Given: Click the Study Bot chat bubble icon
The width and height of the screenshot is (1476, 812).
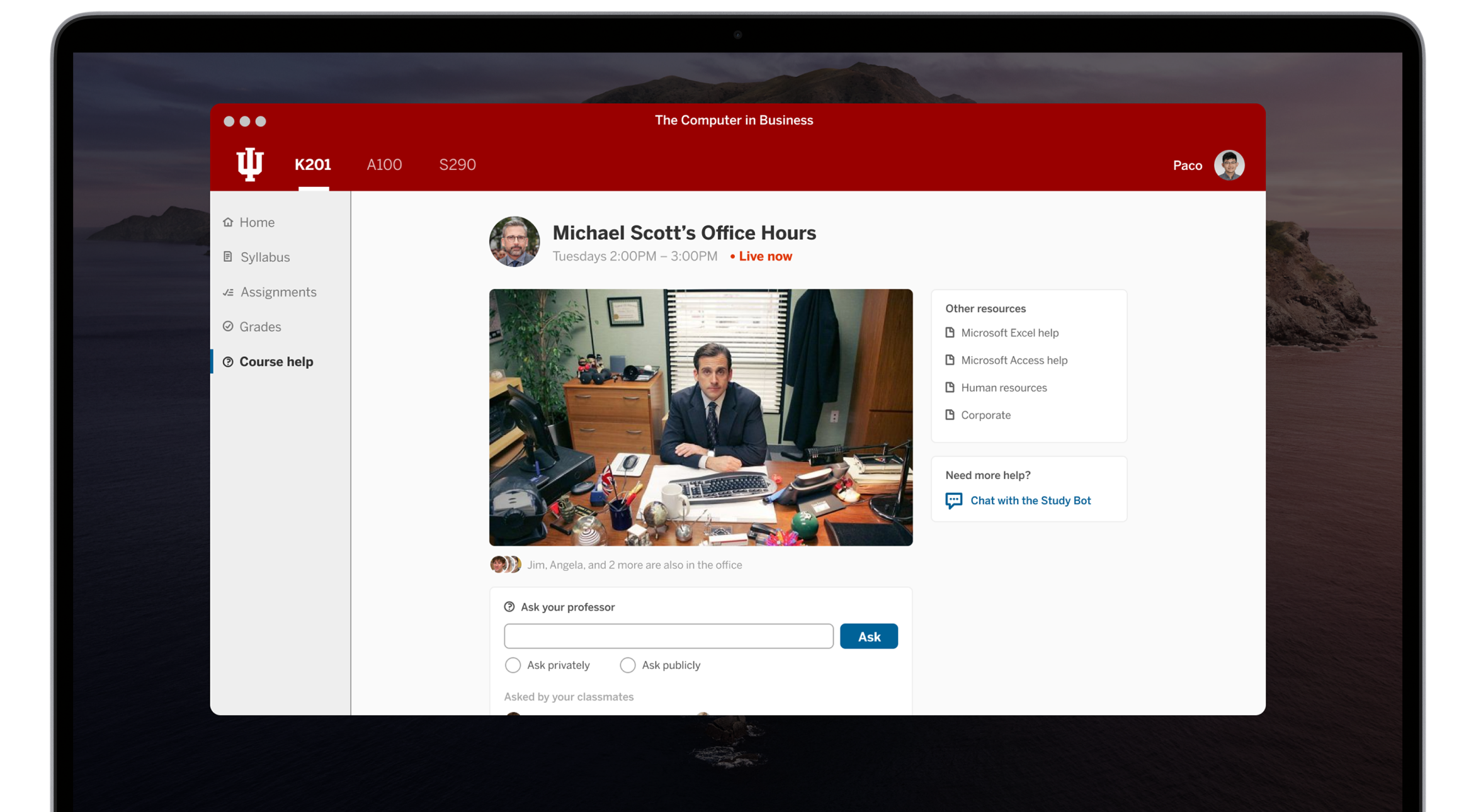Looking at the screenshot, I should pos(953,500).
